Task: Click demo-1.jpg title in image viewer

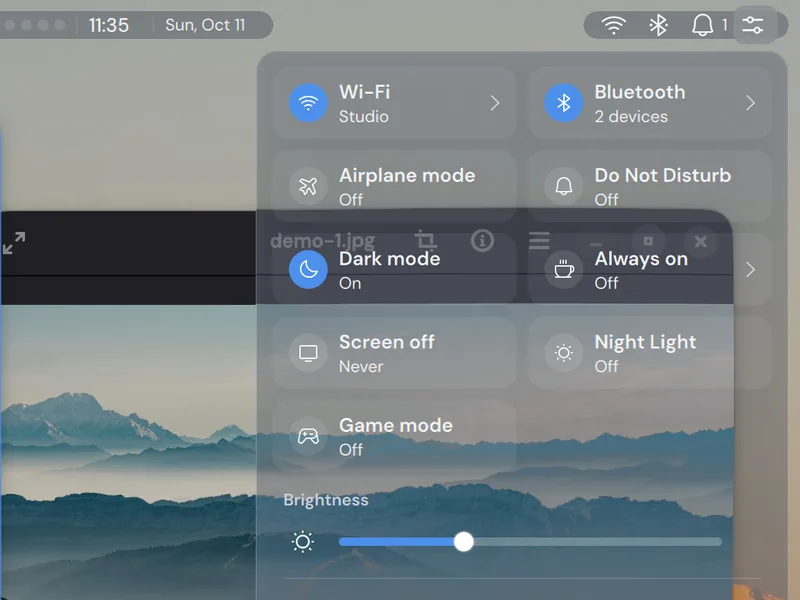Action: click(x=322, y=241)
